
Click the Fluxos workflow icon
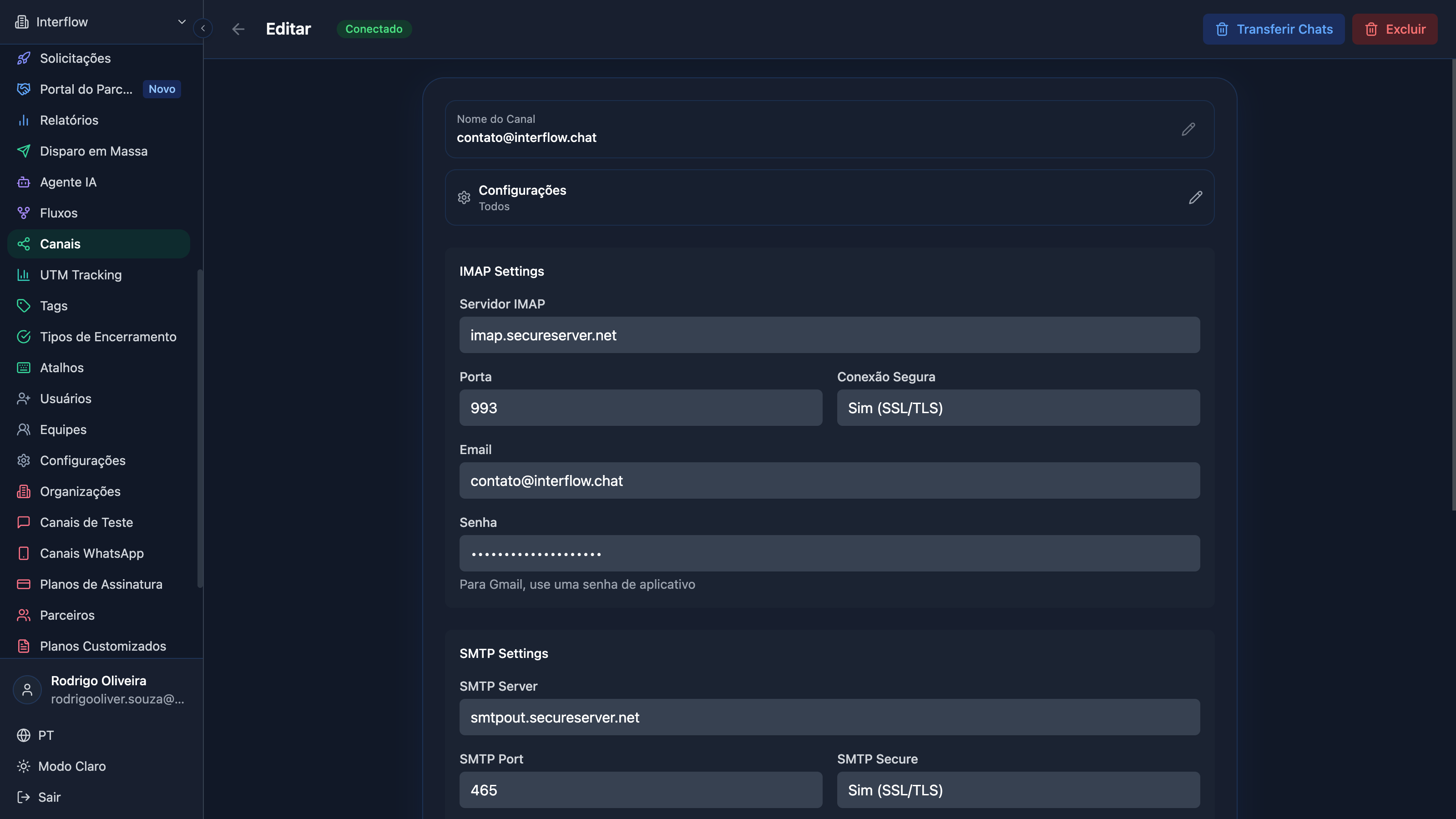point(23,213)
